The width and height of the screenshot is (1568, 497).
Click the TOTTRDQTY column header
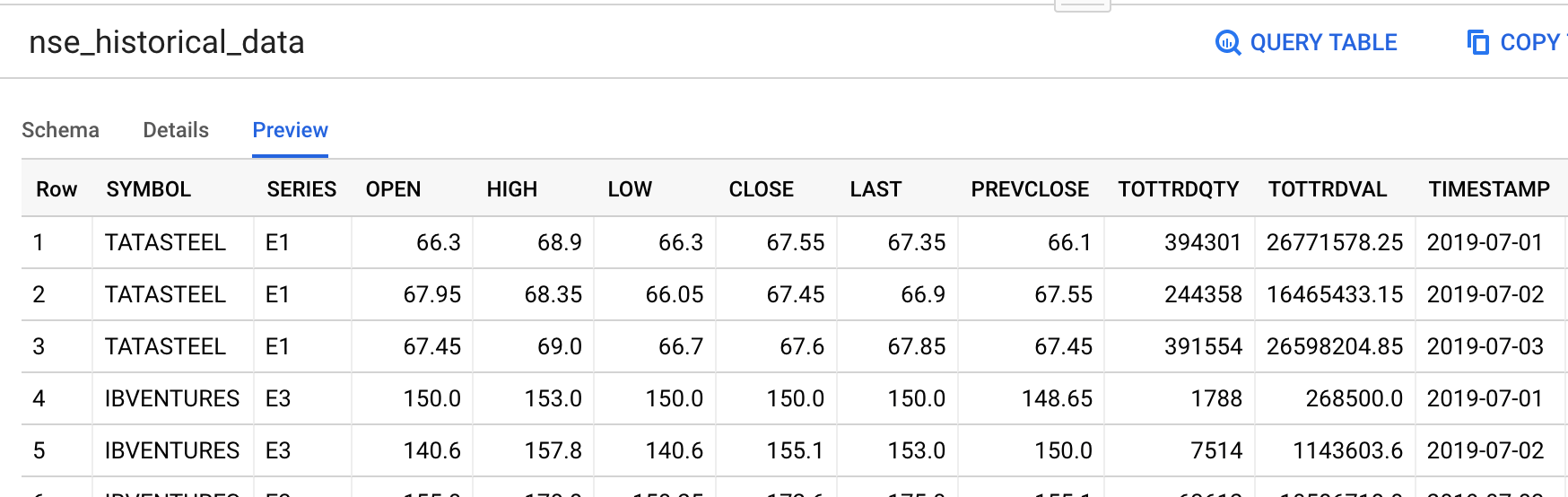click(x=1178, y=189)
